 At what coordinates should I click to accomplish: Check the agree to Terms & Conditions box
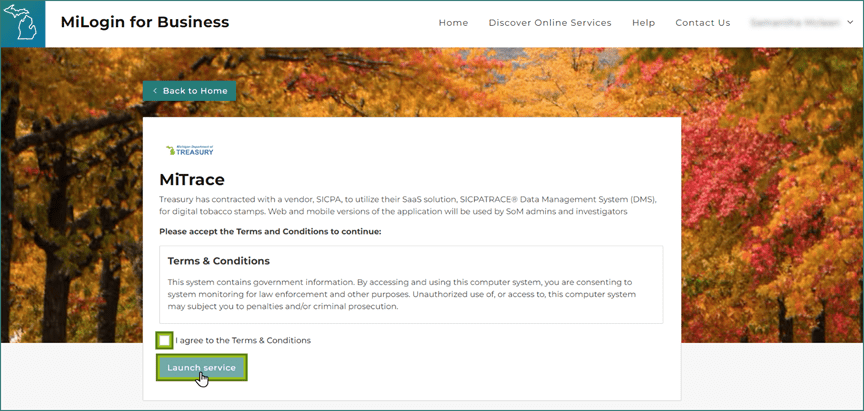(x=164, y=340)
